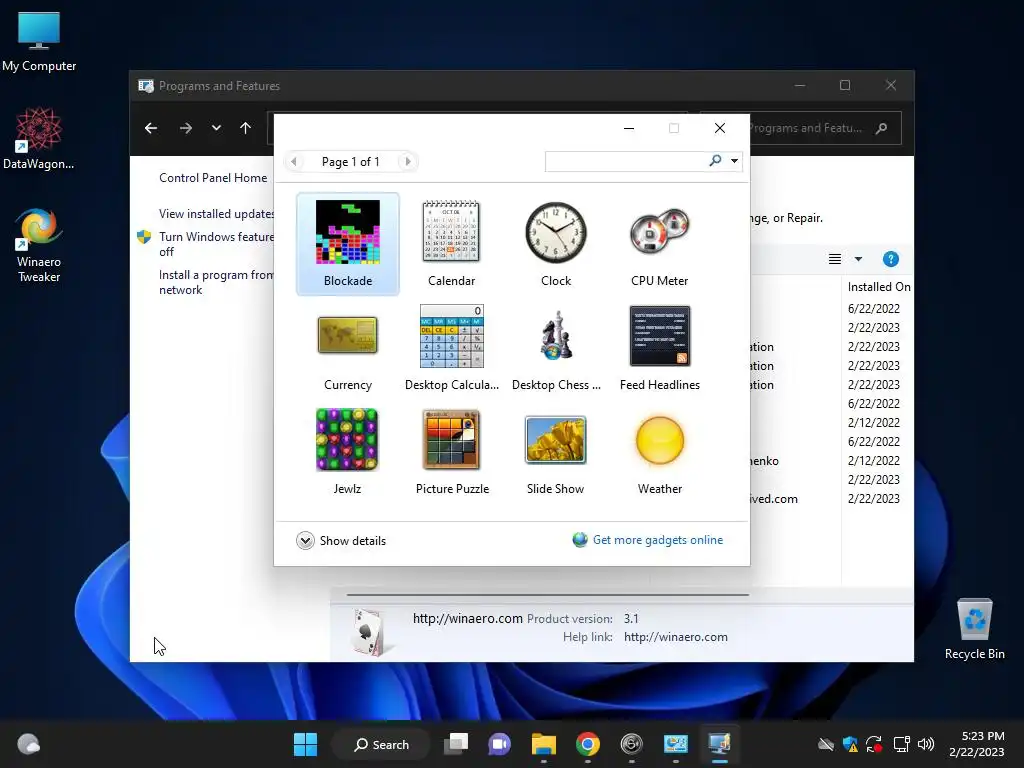Open View installed updates link
The width and height of the screenshot is (1024, 768).
[x=216, y=214]
